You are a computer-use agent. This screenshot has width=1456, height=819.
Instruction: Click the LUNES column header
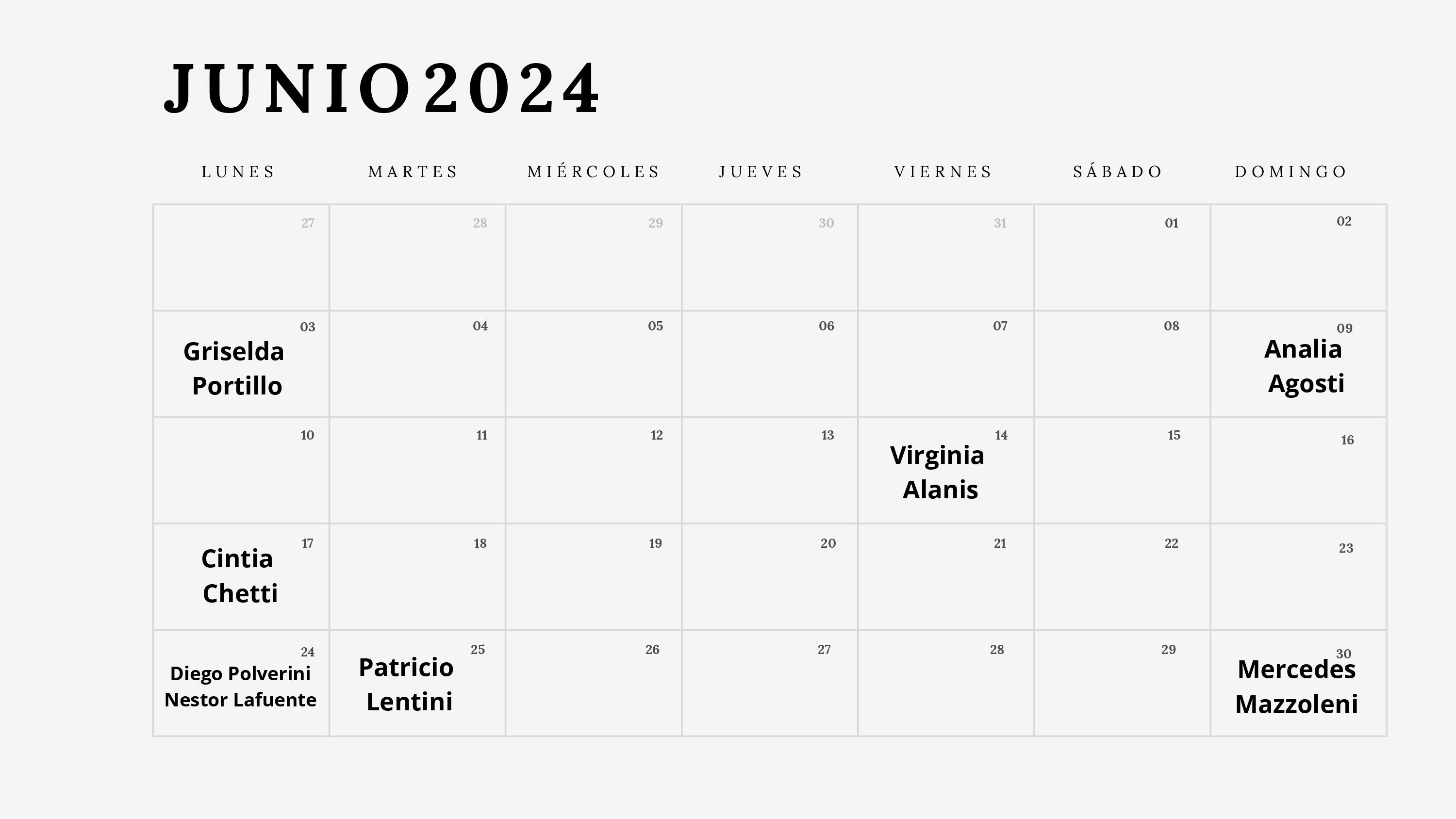coord(239,170)
